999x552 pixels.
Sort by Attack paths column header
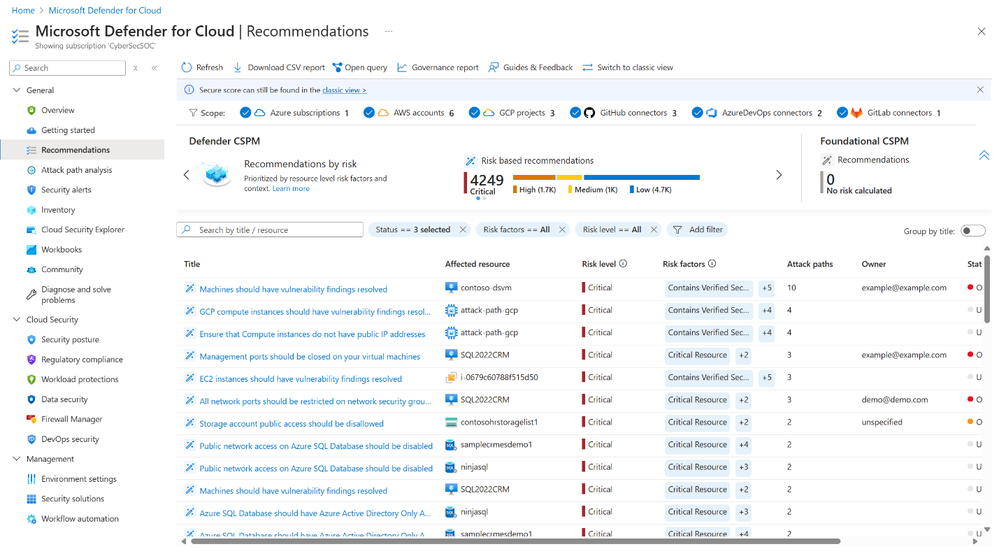click(x=809, y=264)
